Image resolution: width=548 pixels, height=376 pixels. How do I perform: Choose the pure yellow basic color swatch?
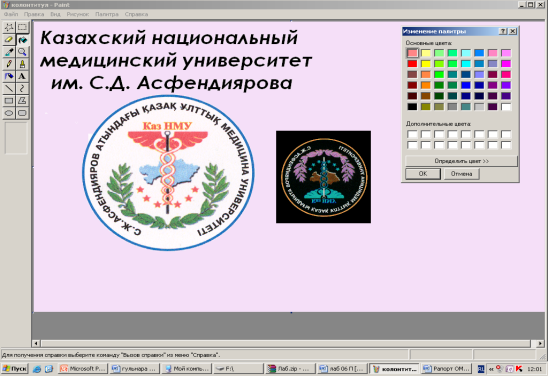click(426, 64)
